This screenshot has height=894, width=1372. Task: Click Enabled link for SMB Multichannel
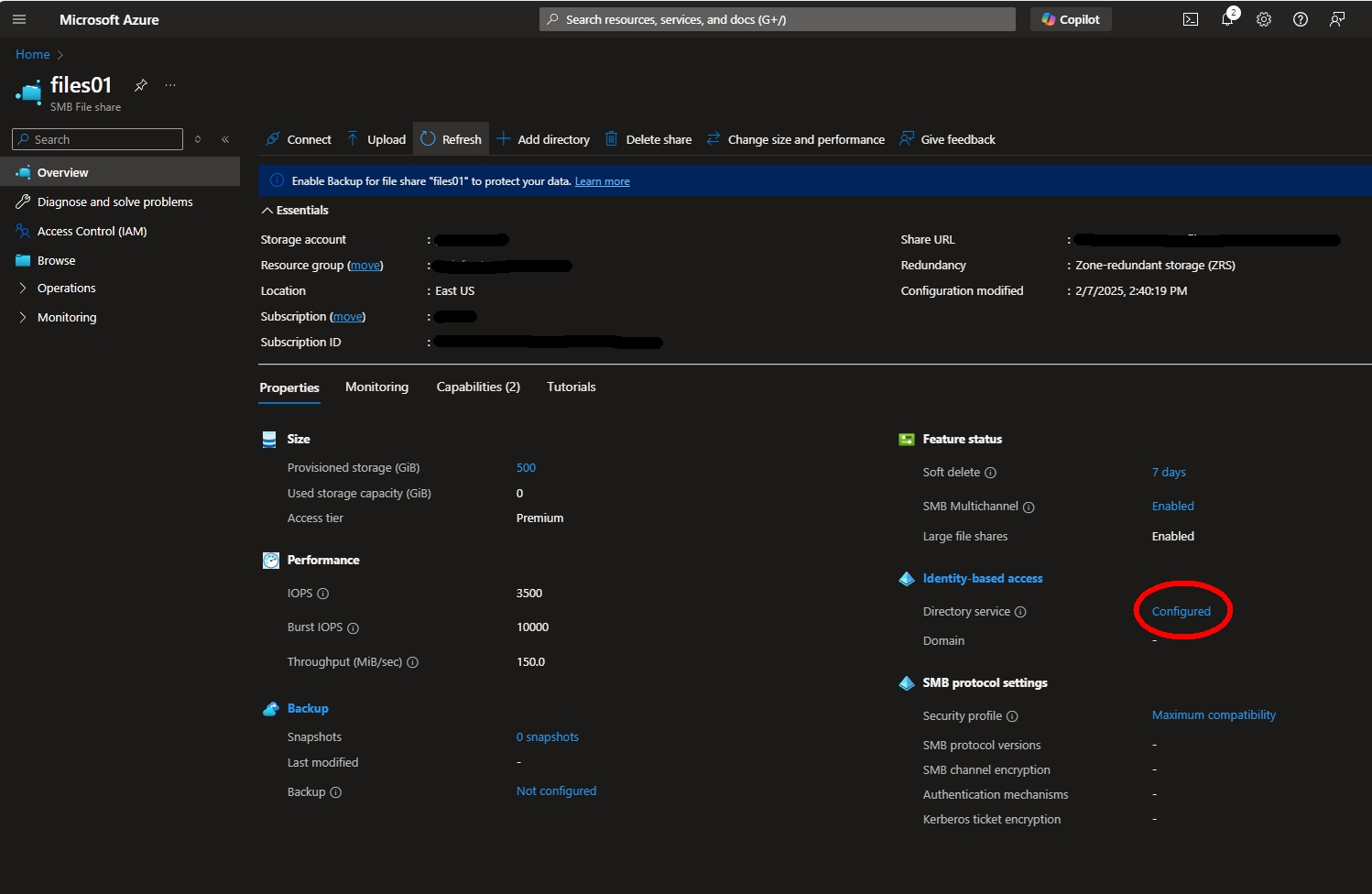click(x=1172, y=507)
